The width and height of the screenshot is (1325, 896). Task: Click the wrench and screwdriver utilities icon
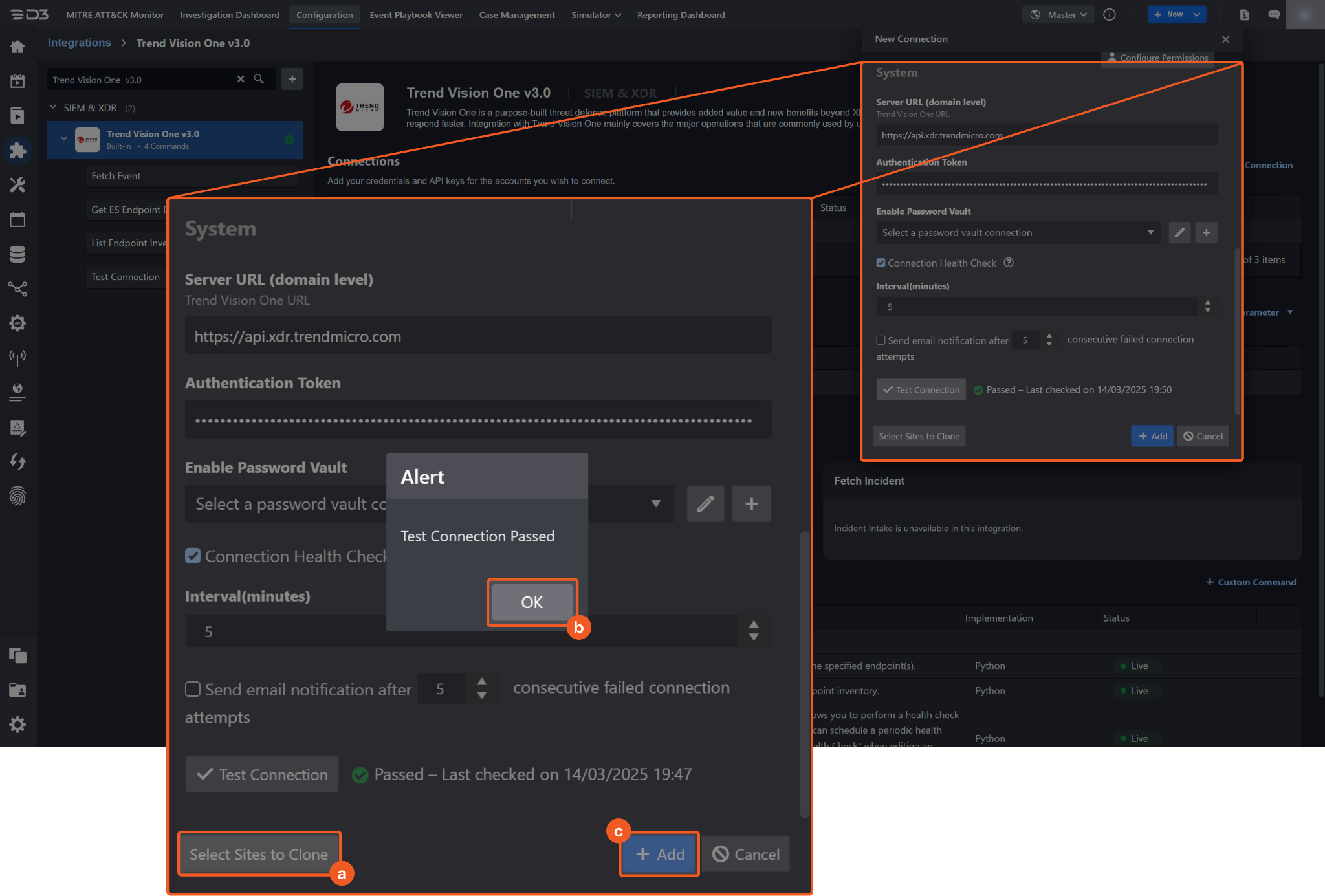(x=17, y=186)
